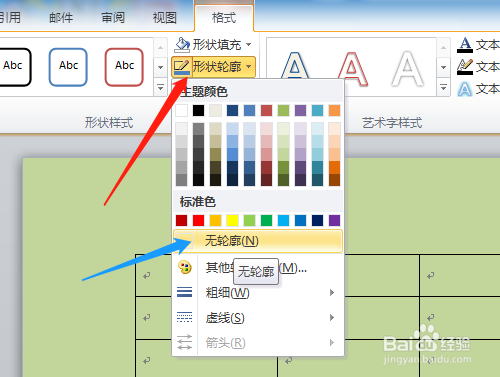Switch to the 审阅 tab
The width and height of the screenshot is (500, 377).
click(x=113, y=17)
